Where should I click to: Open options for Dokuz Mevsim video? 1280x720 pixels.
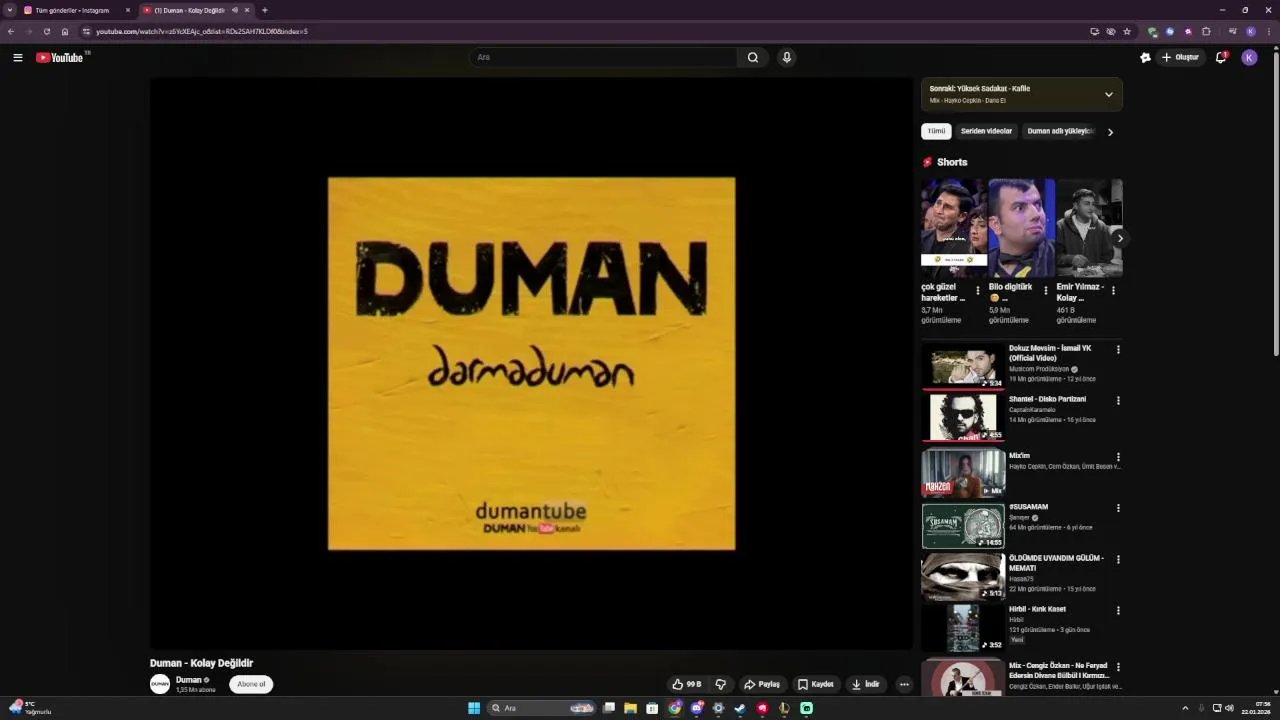(1118, 349)
